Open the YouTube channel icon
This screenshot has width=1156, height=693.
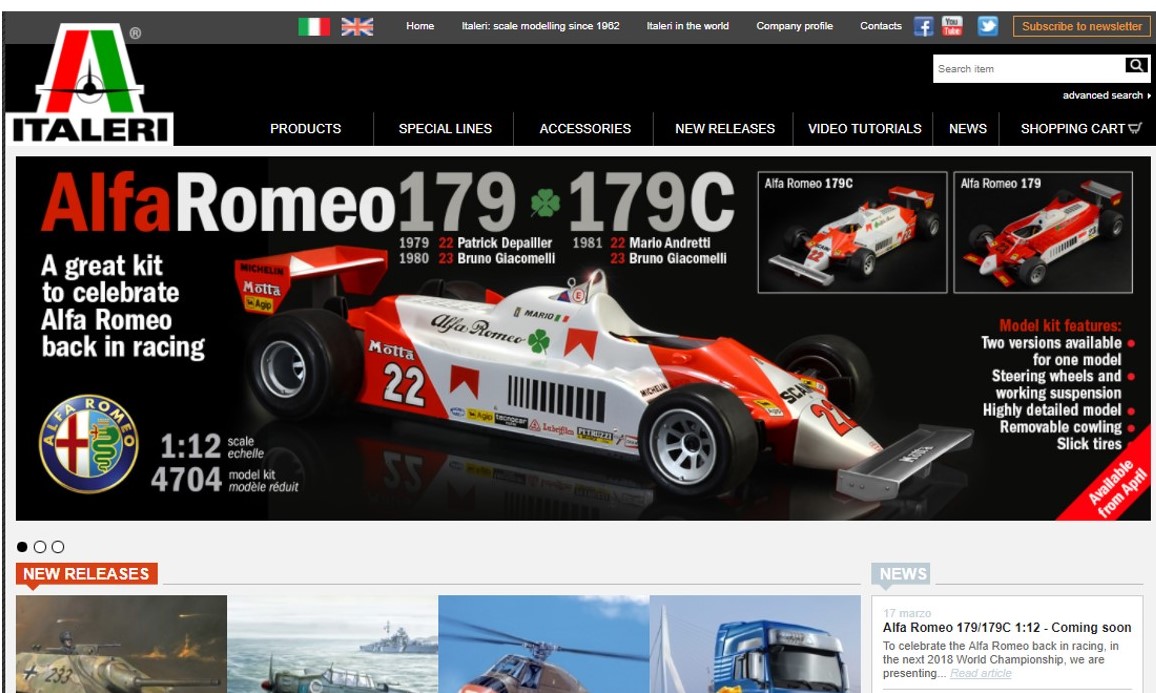[953, 27]
